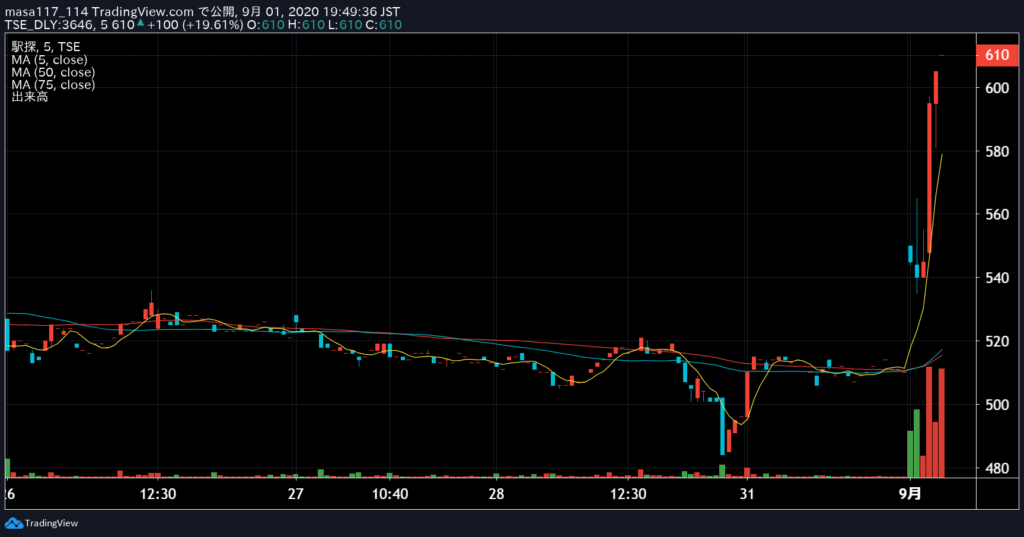Click the 出来高 volume indicator label
This screenshot has width=1024, height=537.
pos(29,97)
